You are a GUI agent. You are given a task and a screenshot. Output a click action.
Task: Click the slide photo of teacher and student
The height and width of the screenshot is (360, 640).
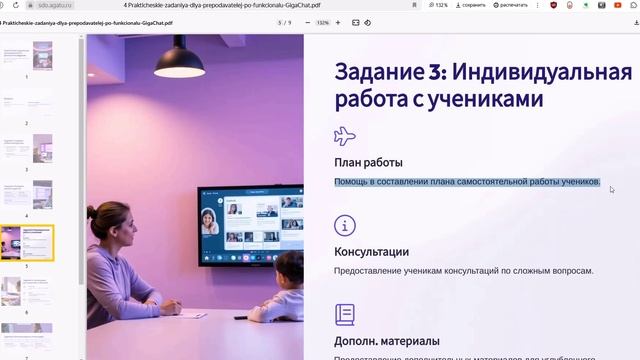coord(195,197)
